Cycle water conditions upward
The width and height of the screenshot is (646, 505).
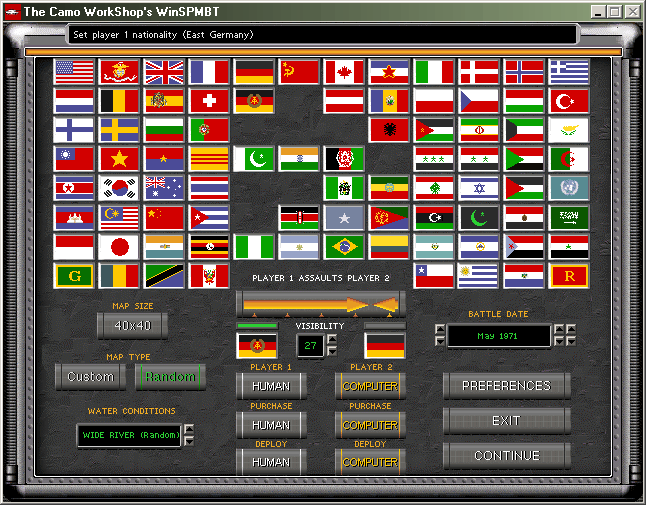click(189, 429)
